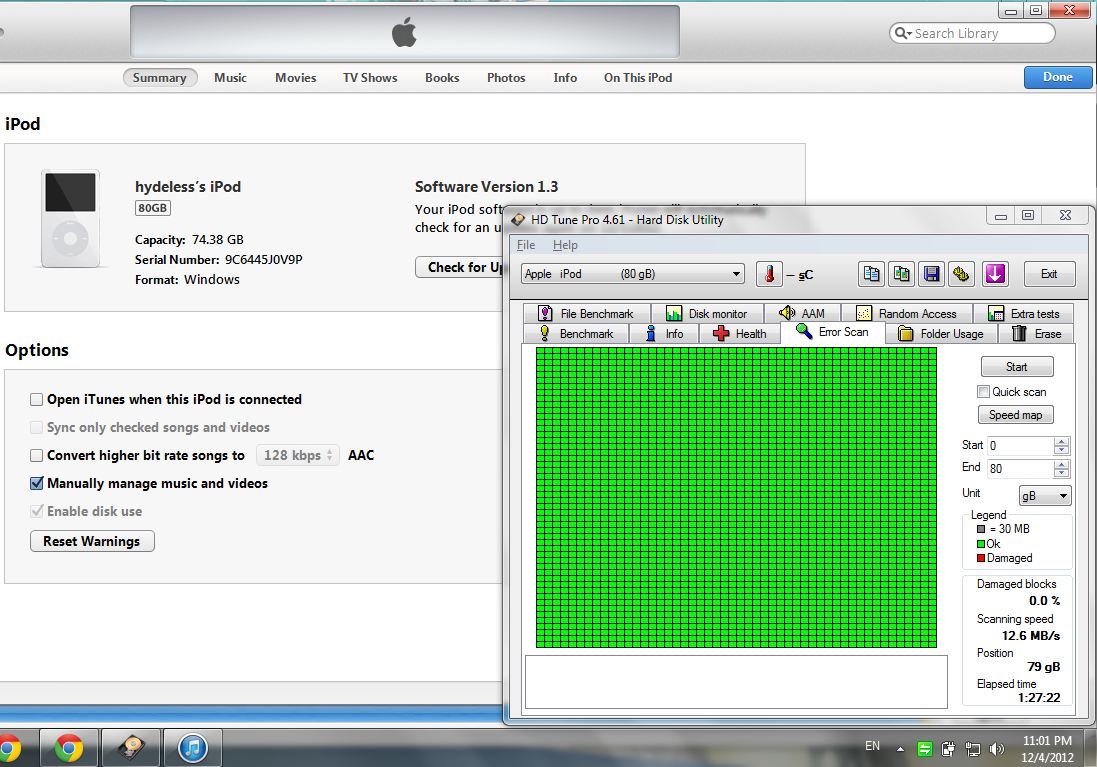Click the volume speaker tray icon
Image resolution: width=1097 pixels, height=767 pixels.
click(997, 750)
